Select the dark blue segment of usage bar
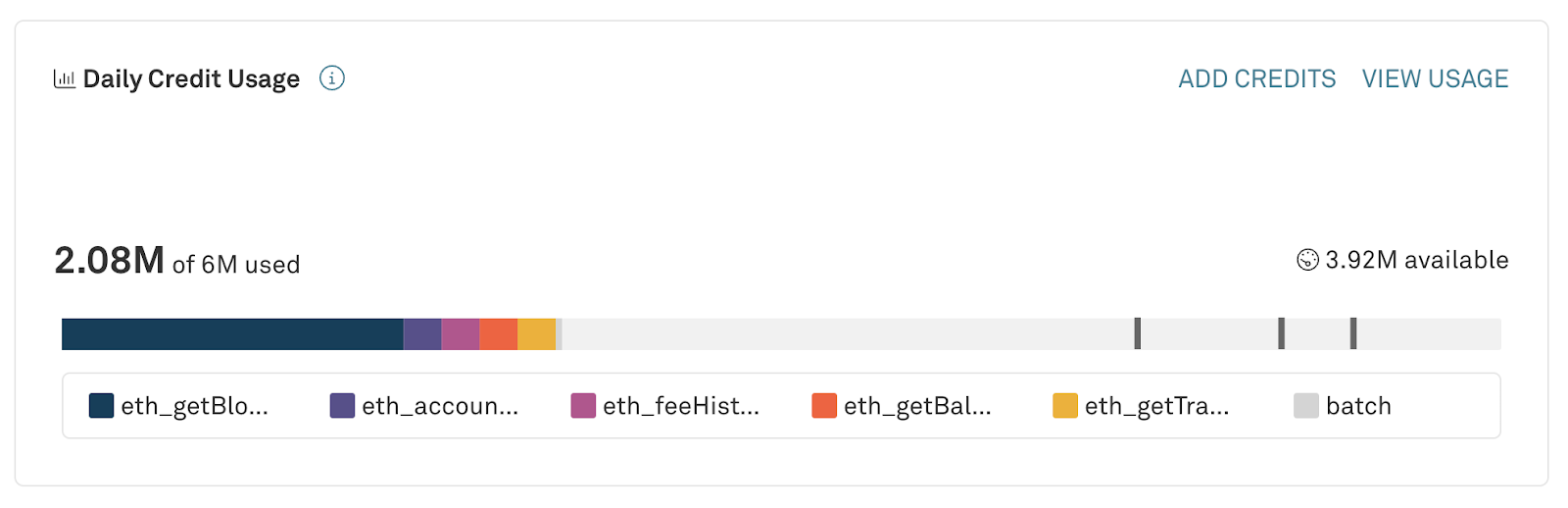This screenshot has height=508, width=1568. pos(232,334)
